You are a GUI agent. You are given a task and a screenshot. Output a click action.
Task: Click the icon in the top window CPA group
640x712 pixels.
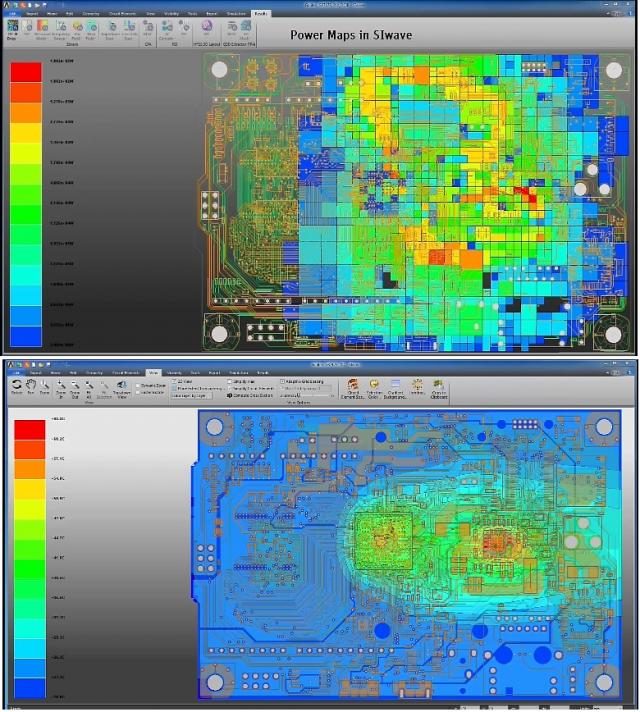[x=148, y=27]
